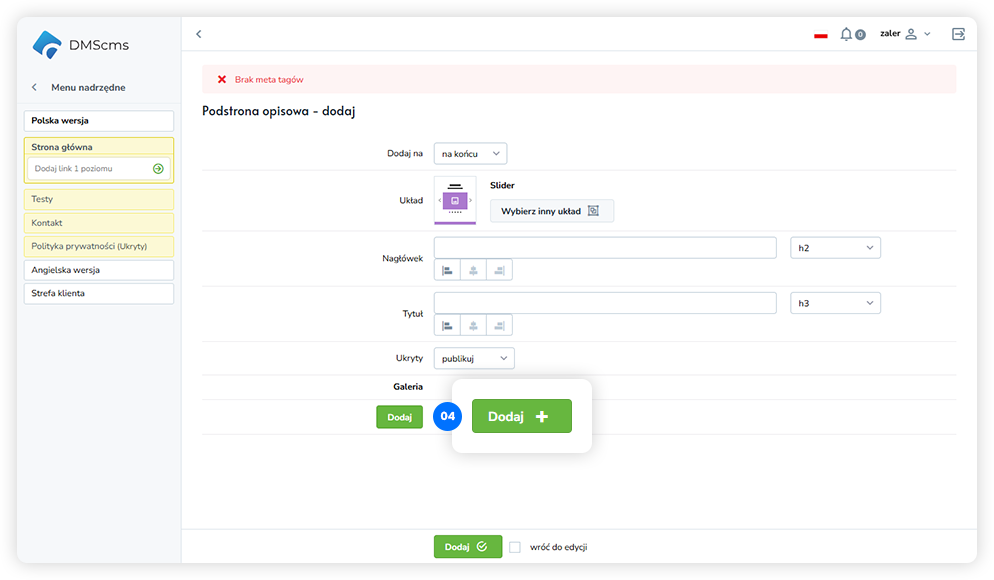Screen dimensions: 994x580
Task: Collapse sidebar with back arrow in top bar
Action: 198,34
